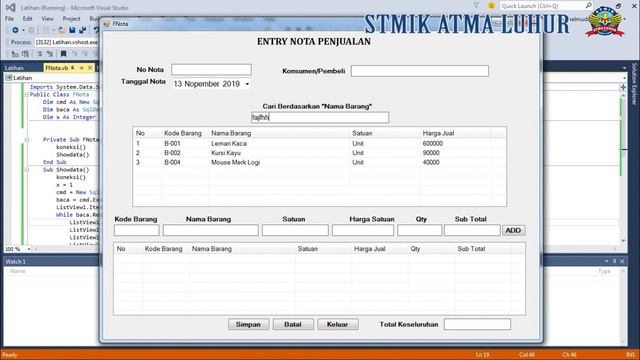Click the Kode Barang entry field
Viewport: 640px width, 360px height.
137,230
